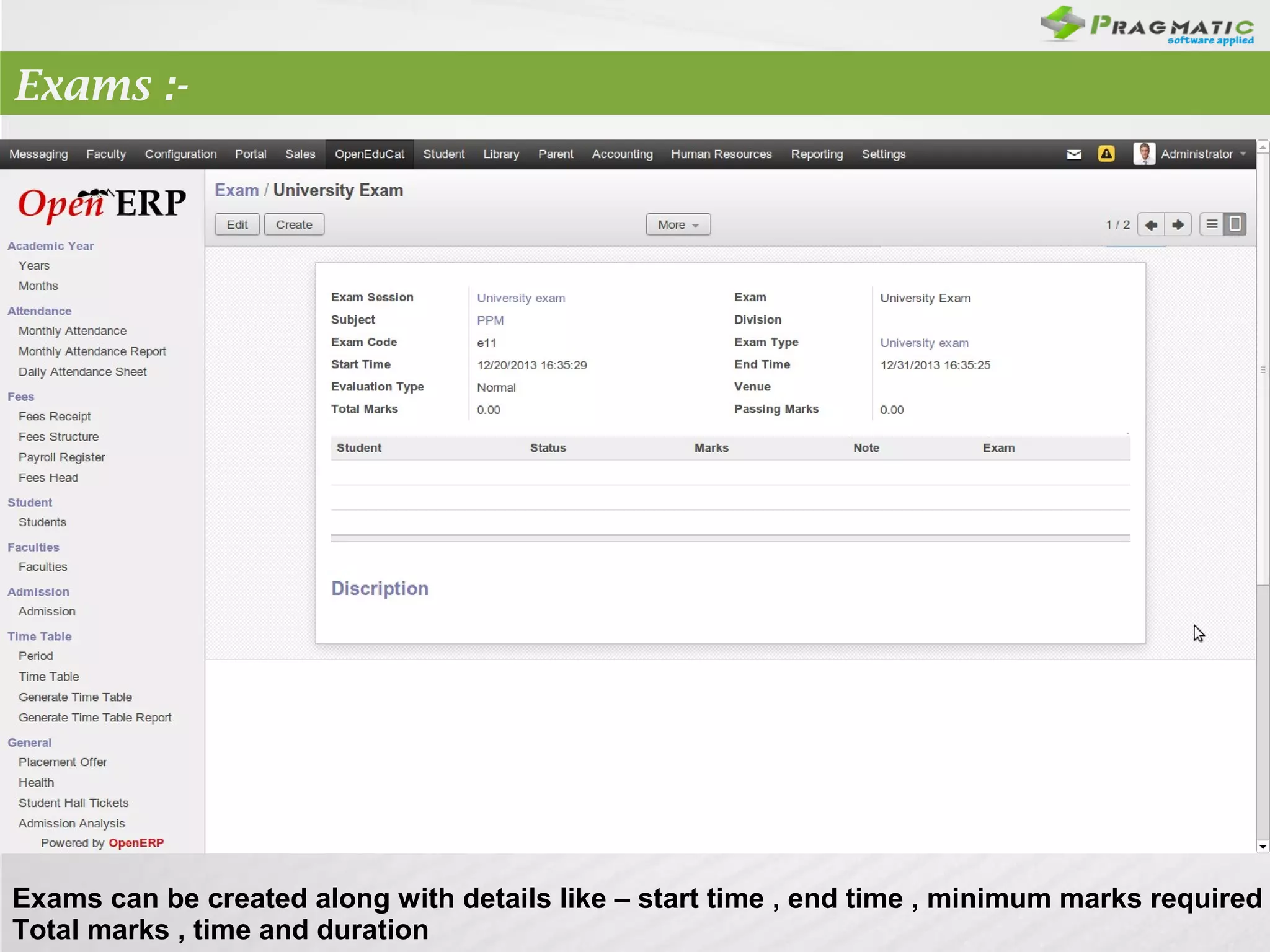Click the Administrator avatar picture
Image resolution: width=1270 pixels, height=952 pixels.
(1143, 154)
